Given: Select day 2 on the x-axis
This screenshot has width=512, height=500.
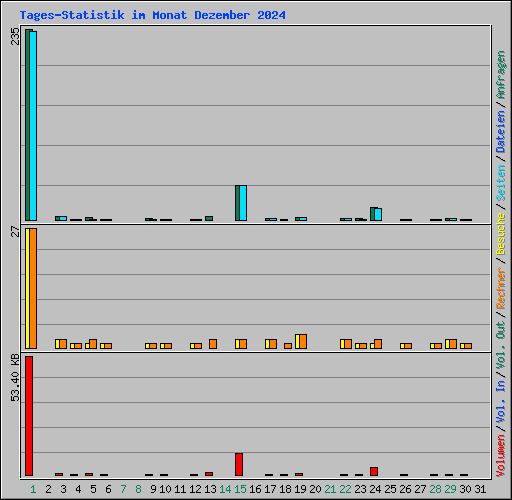Looking at the screenshot, I should (x=48, y=489).
